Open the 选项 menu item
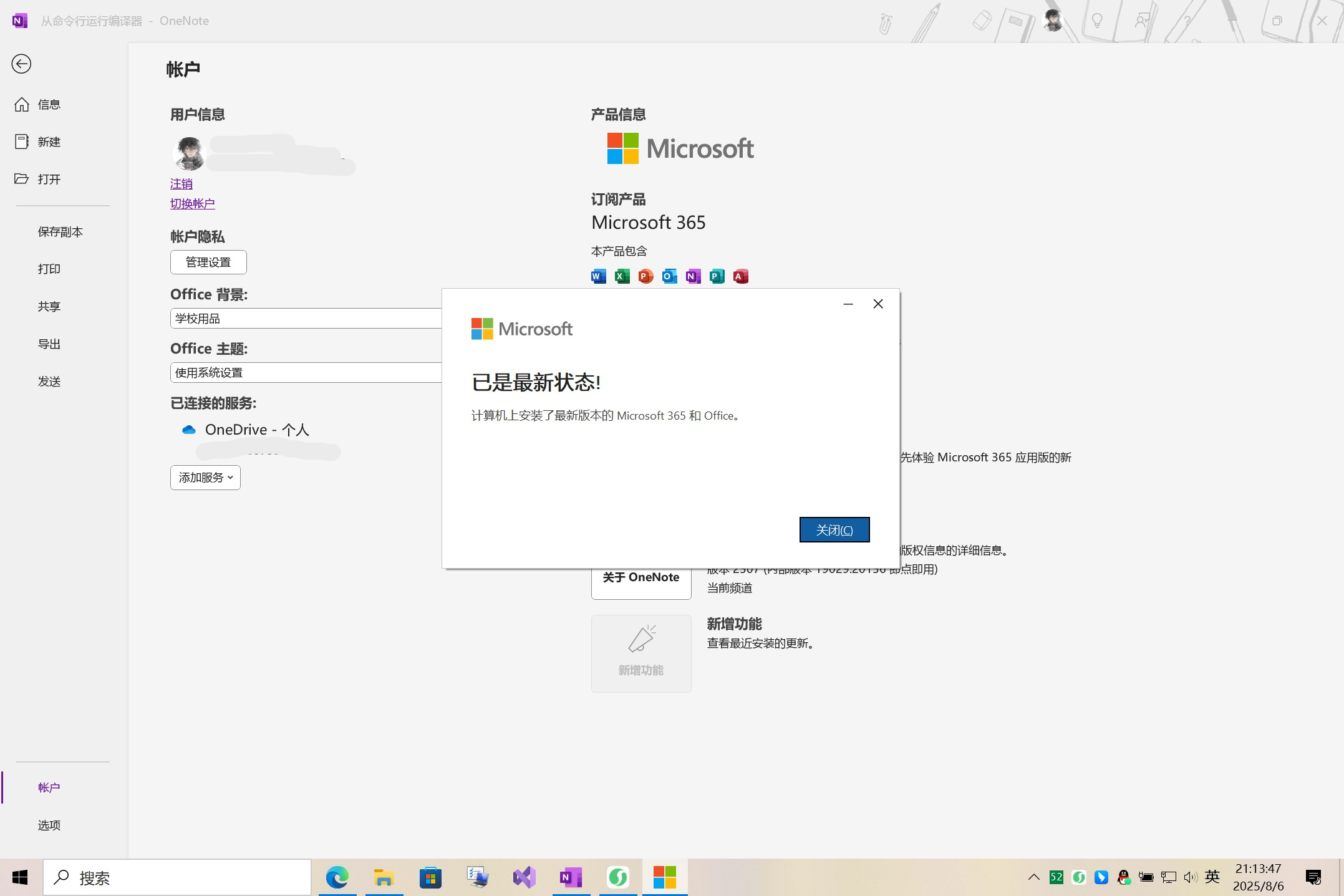This screenshot has height=896, width=1344. coord(49,825)
